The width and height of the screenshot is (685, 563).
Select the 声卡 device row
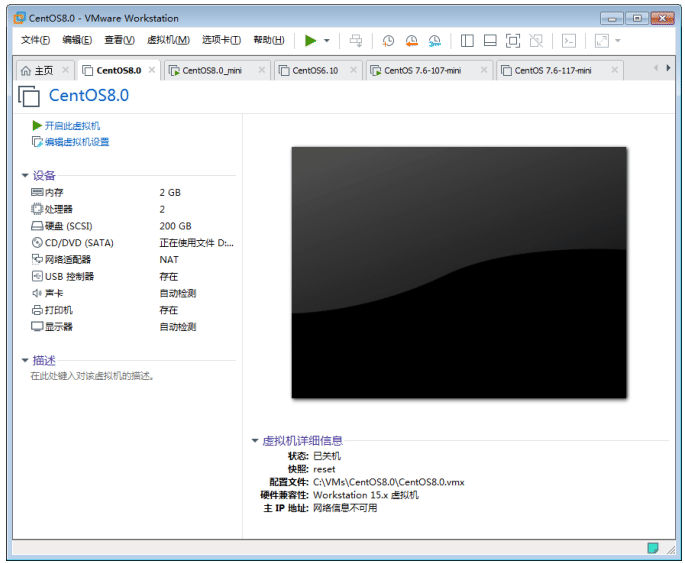132,293
